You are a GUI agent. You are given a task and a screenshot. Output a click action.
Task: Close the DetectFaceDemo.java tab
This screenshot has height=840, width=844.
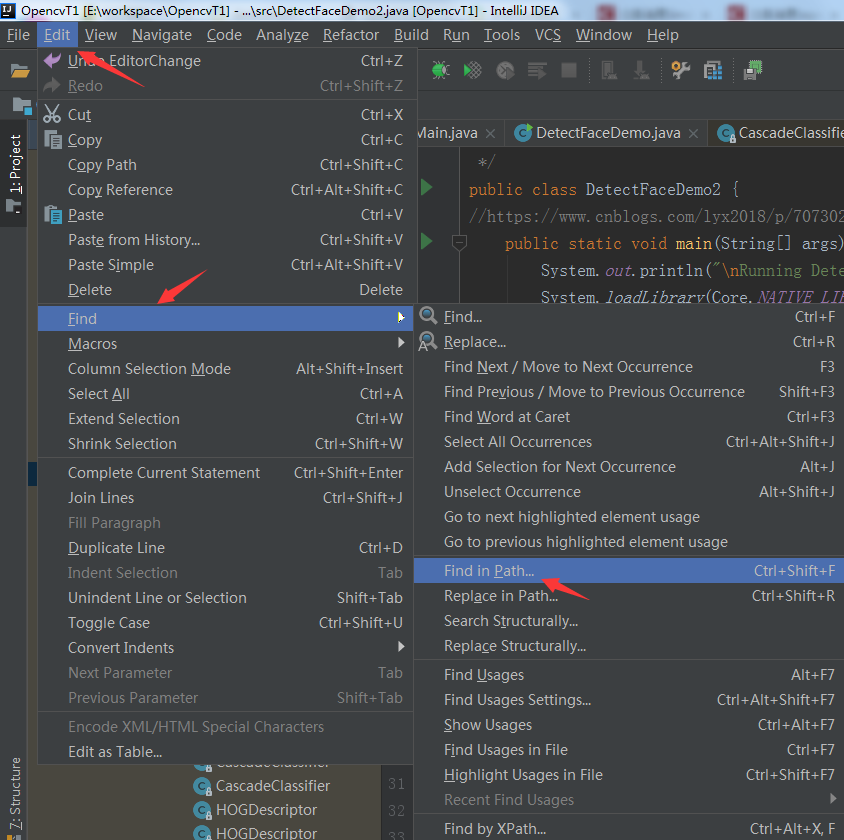click(x=694, y=133)
